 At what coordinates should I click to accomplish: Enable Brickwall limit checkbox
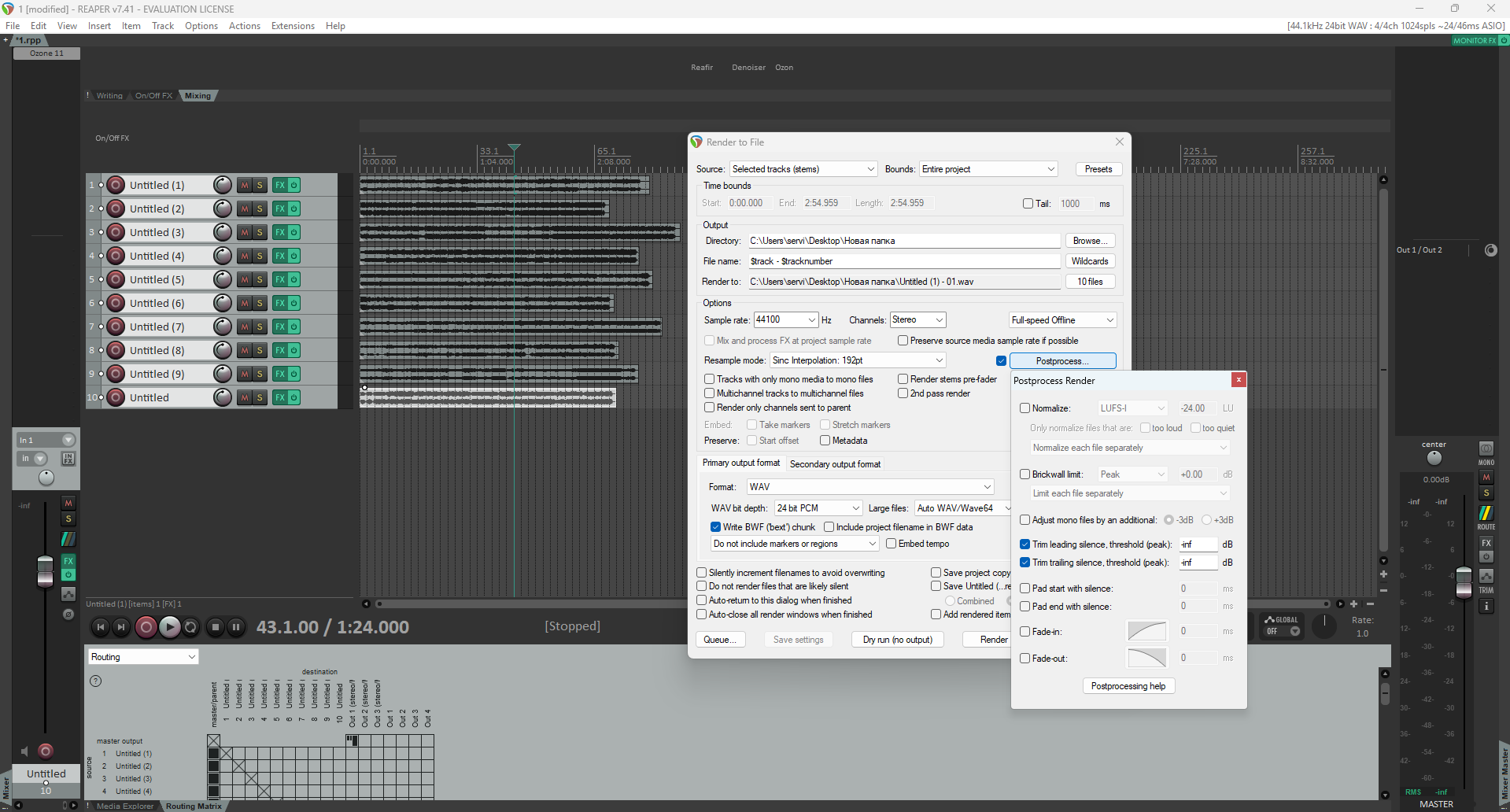(1025, 474)
